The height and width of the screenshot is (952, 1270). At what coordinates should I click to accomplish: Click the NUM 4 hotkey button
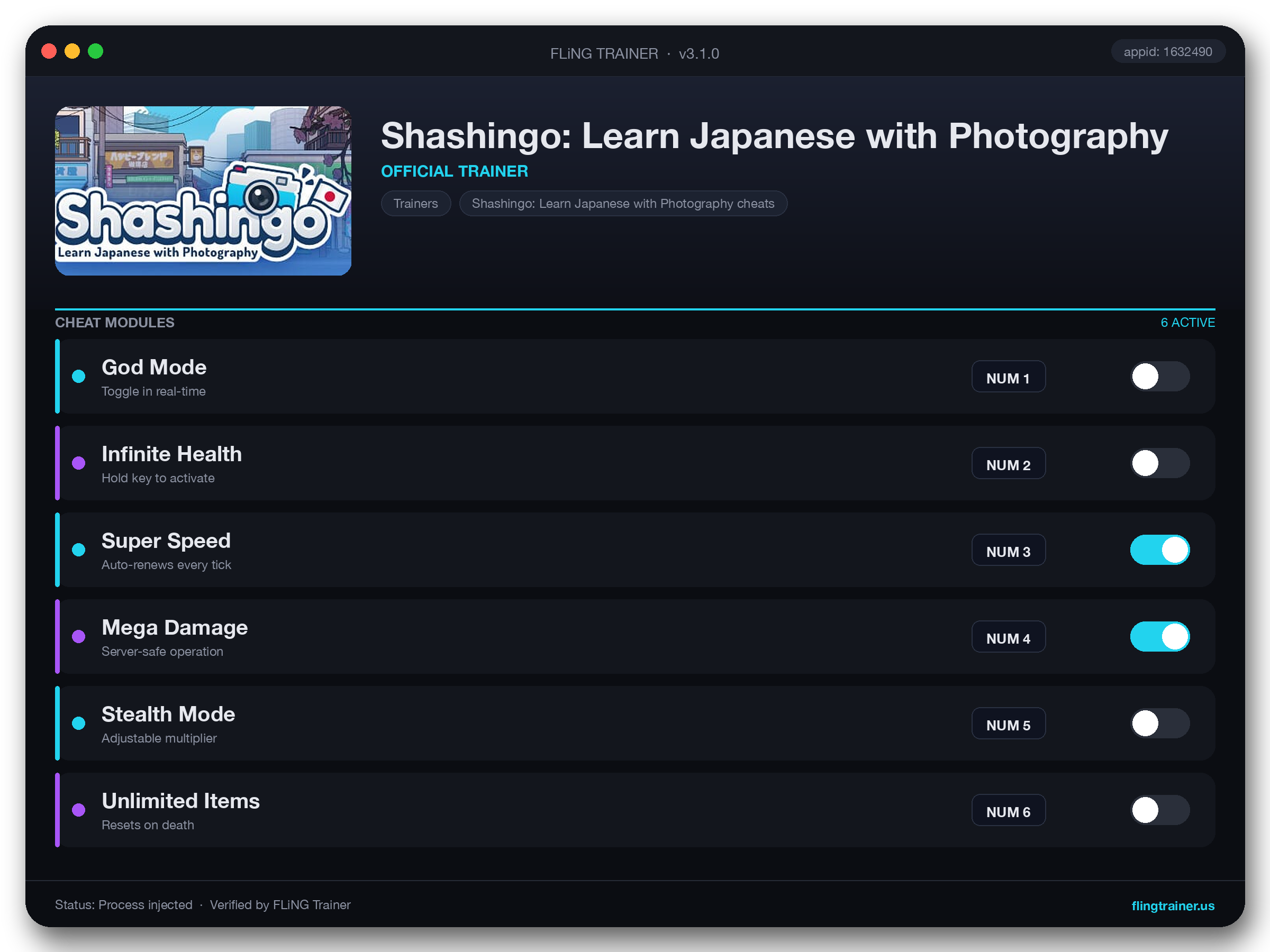pyautogui.click(x=1008, y=637)
